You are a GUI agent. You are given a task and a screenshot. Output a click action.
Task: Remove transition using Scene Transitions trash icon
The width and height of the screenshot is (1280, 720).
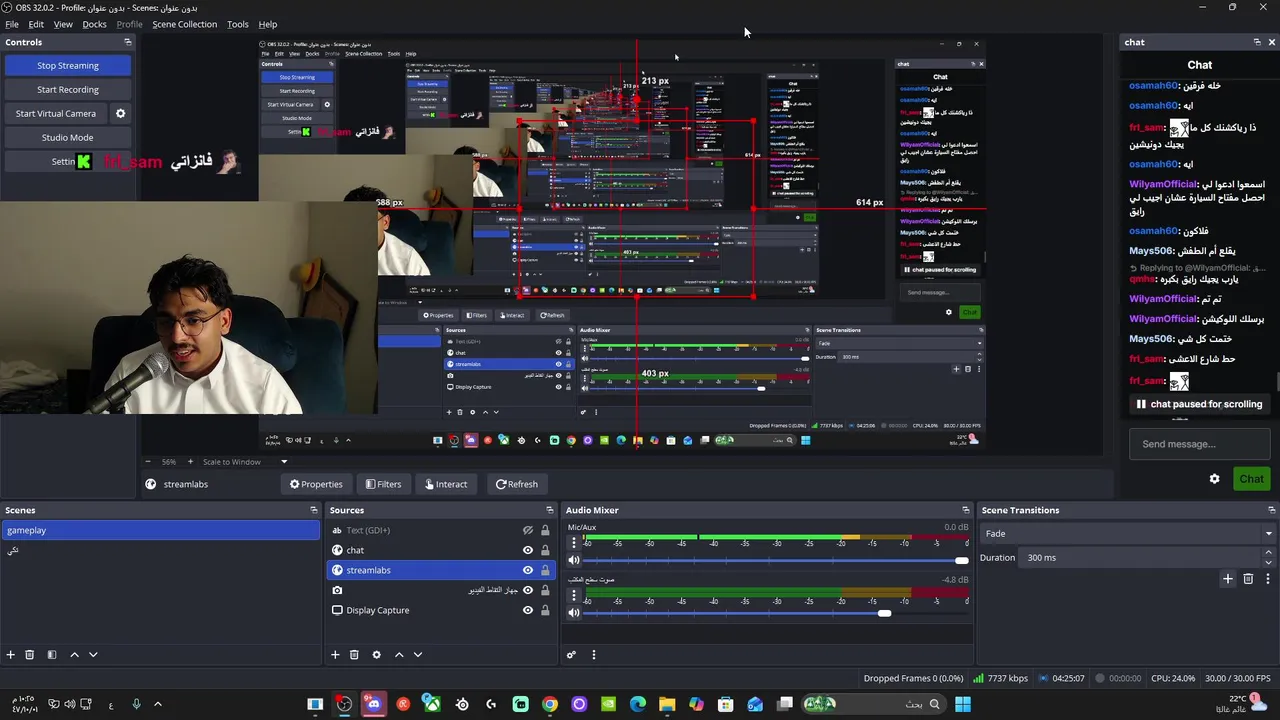click(1248, 579)
